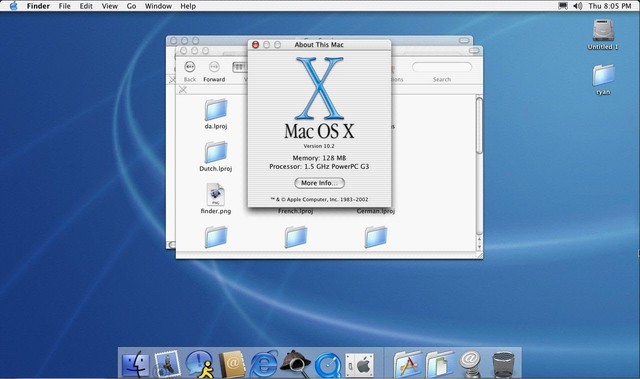
Task: Click the Finder window's vertical scroll thumb
Action: pos(479,126)
